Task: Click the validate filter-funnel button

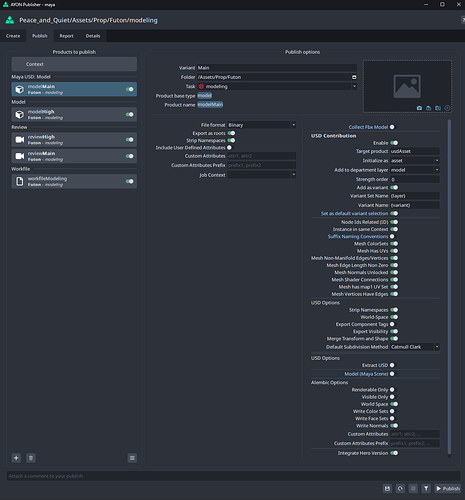Action: (426, 488)
